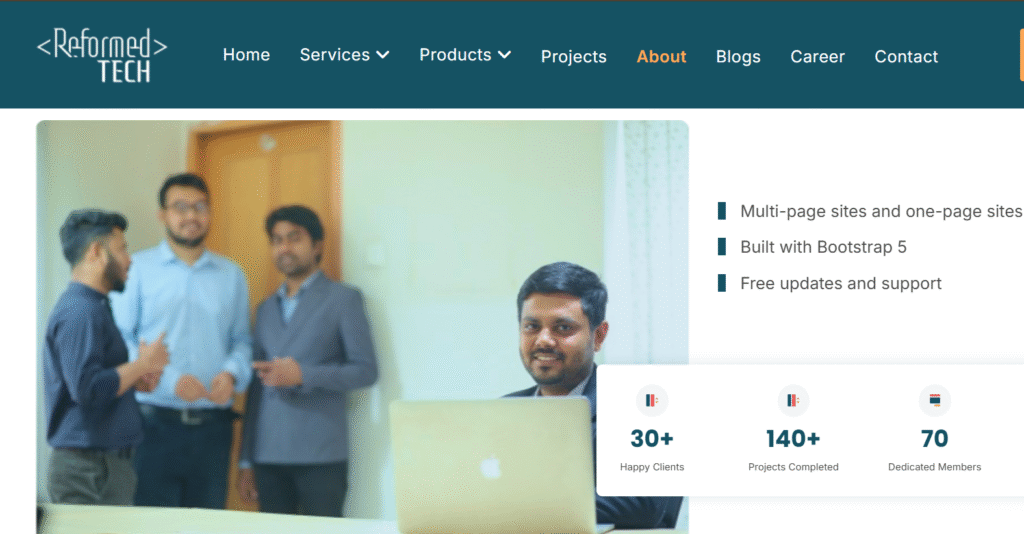Screen dimensions: 1024x534
Task: Expand the Products dropdown chevron
Action: point(504,55)
